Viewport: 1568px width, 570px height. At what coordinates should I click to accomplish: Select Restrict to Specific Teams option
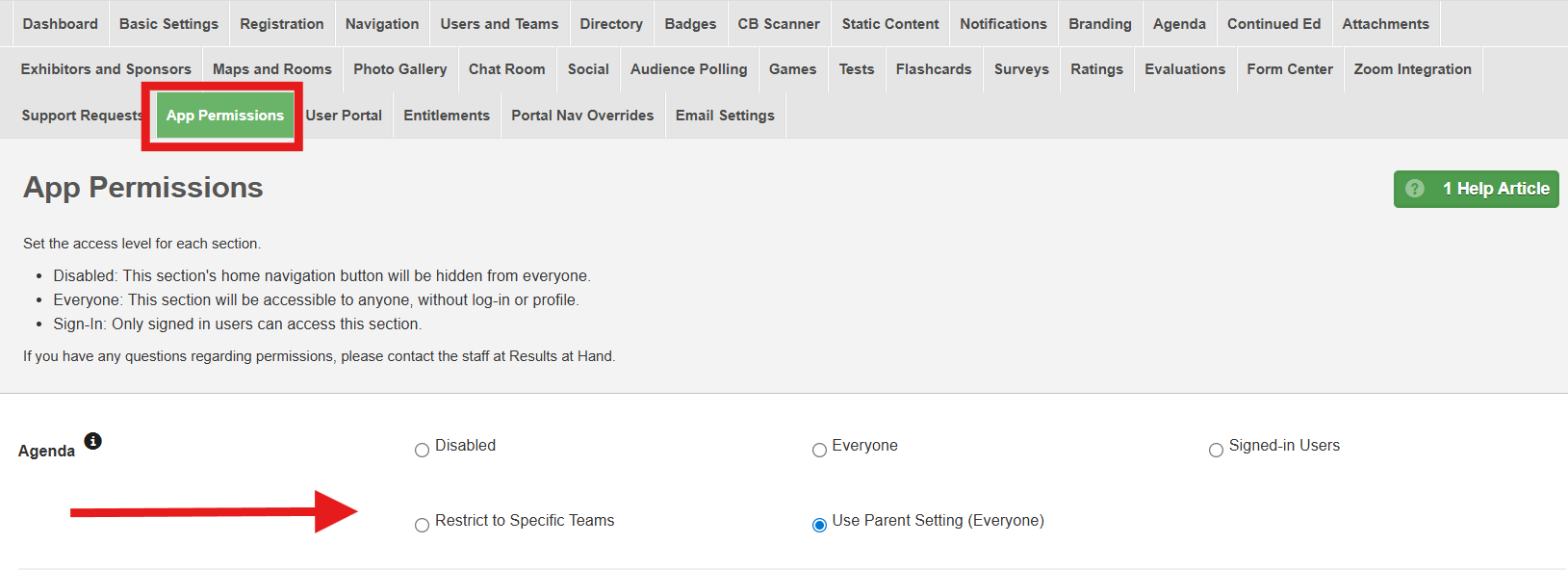[422, 525]
